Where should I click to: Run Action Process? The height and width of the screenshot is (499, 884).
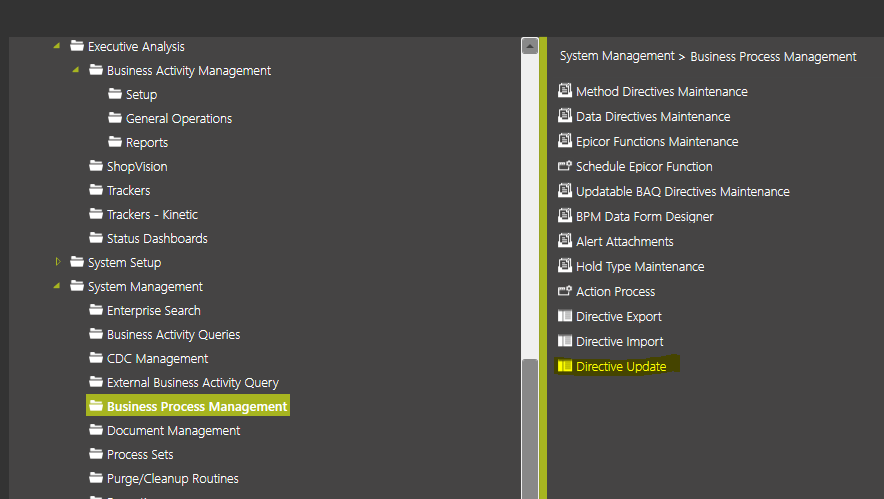pyautogui.click(x=615, y=292)
